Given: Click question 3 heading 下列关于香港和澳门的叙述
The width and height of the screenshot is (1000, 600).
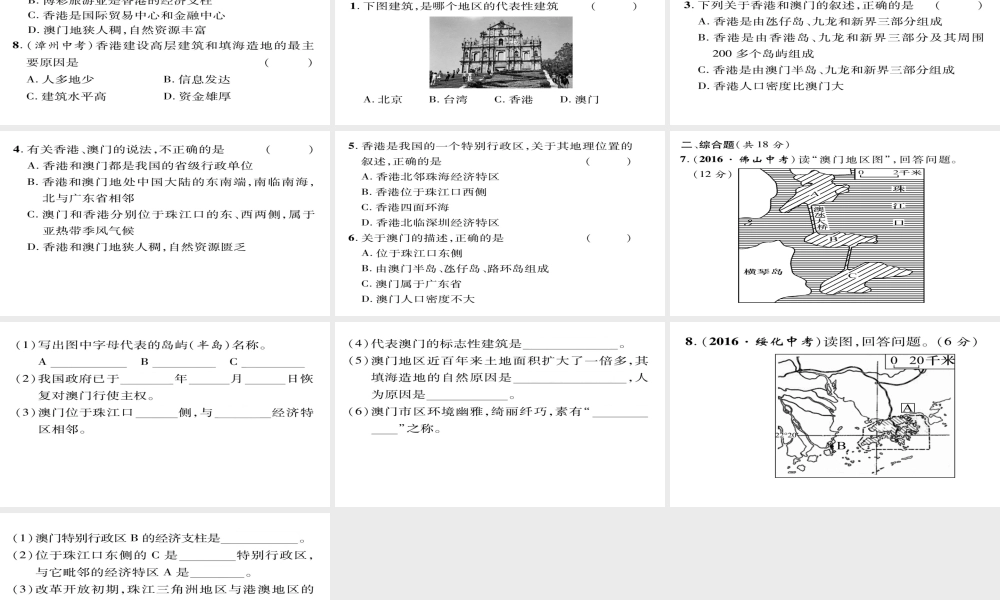Looking at the screenshot, I should coord(798,5).
